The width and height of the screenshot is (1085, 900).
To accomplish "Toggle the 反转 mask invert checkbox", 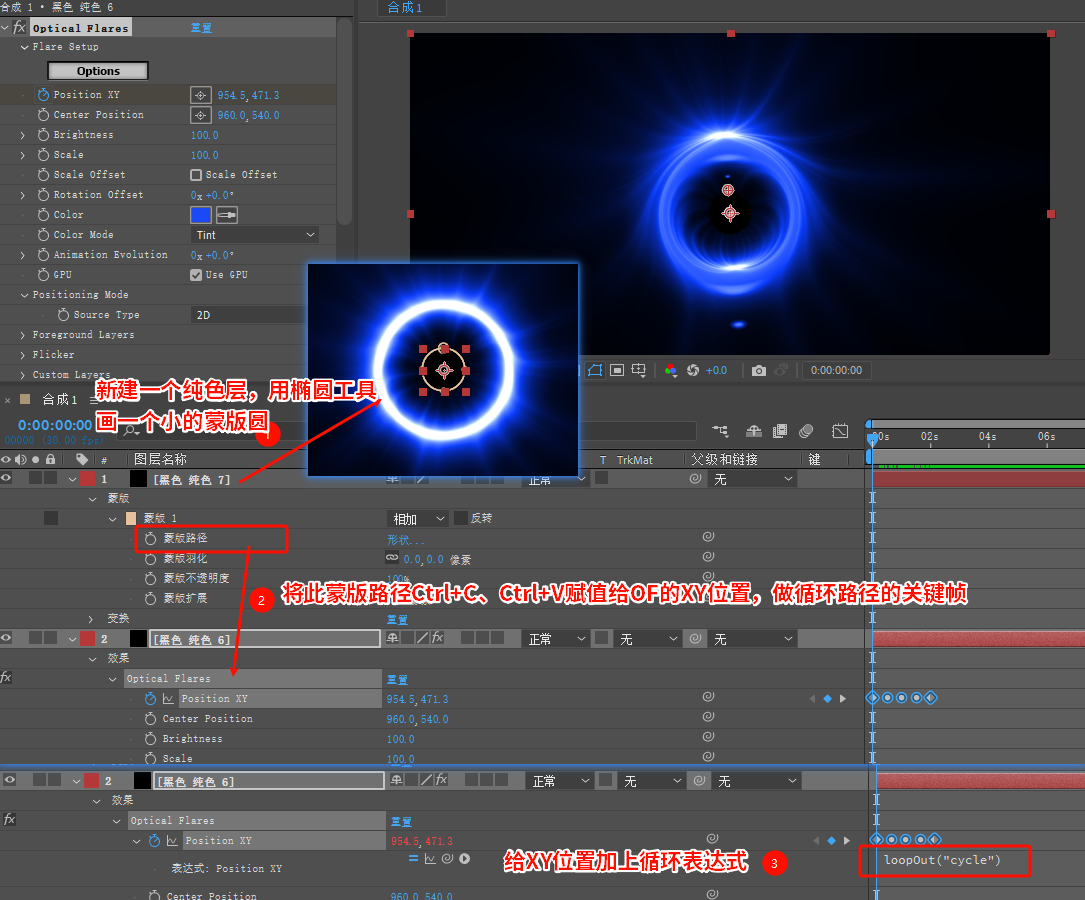I will tap(461, 518).
